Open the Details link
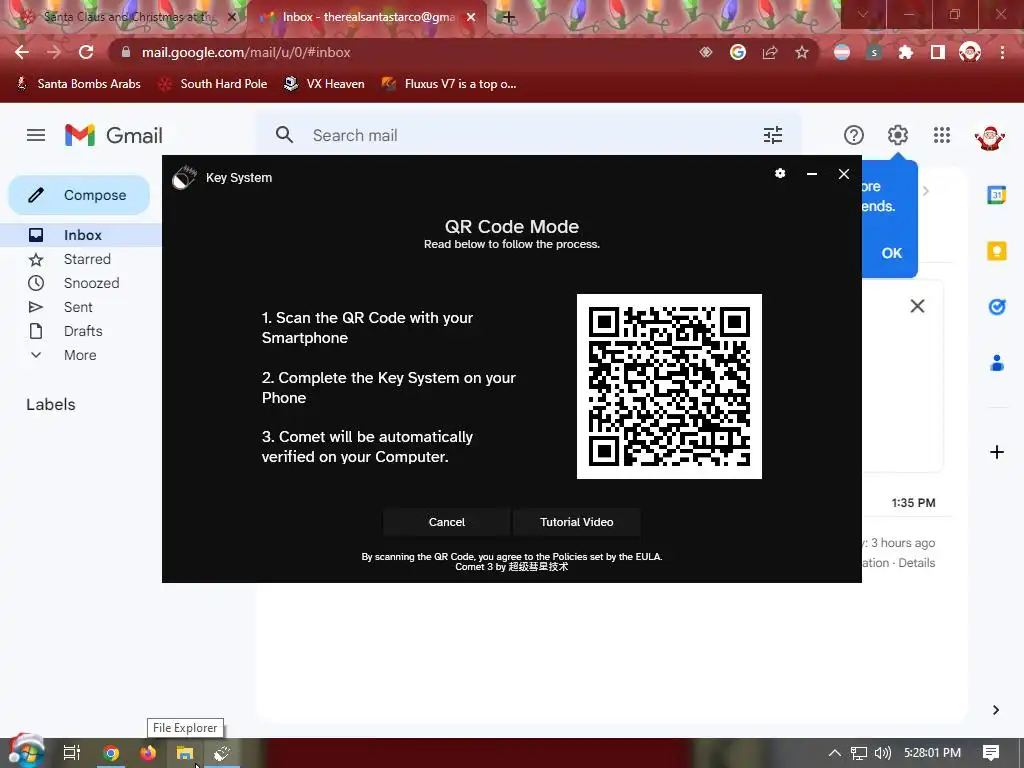This screenshot has height=768, width=1024. 916,563
